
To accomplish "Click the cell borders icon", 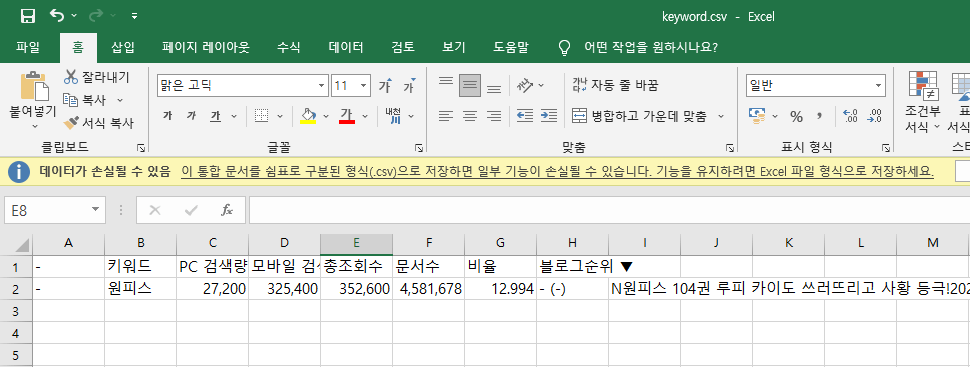I will tap(262, 116).
